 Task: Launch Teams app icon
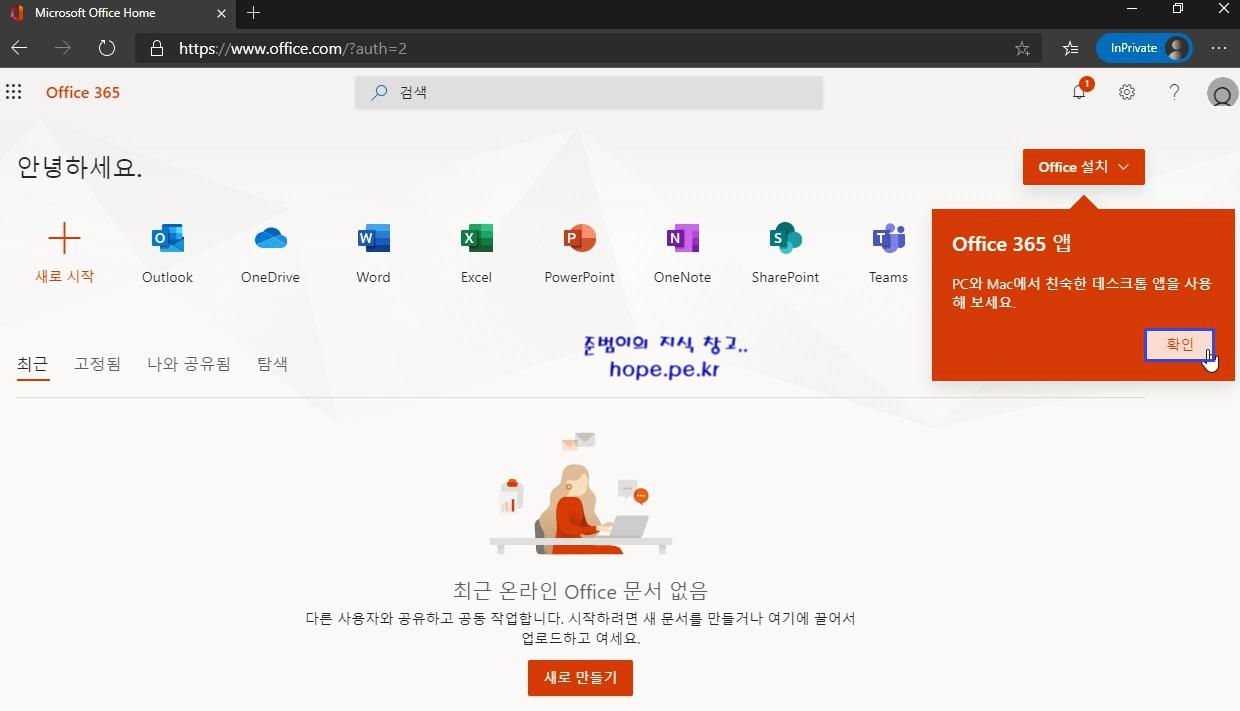tap(888, 239)
